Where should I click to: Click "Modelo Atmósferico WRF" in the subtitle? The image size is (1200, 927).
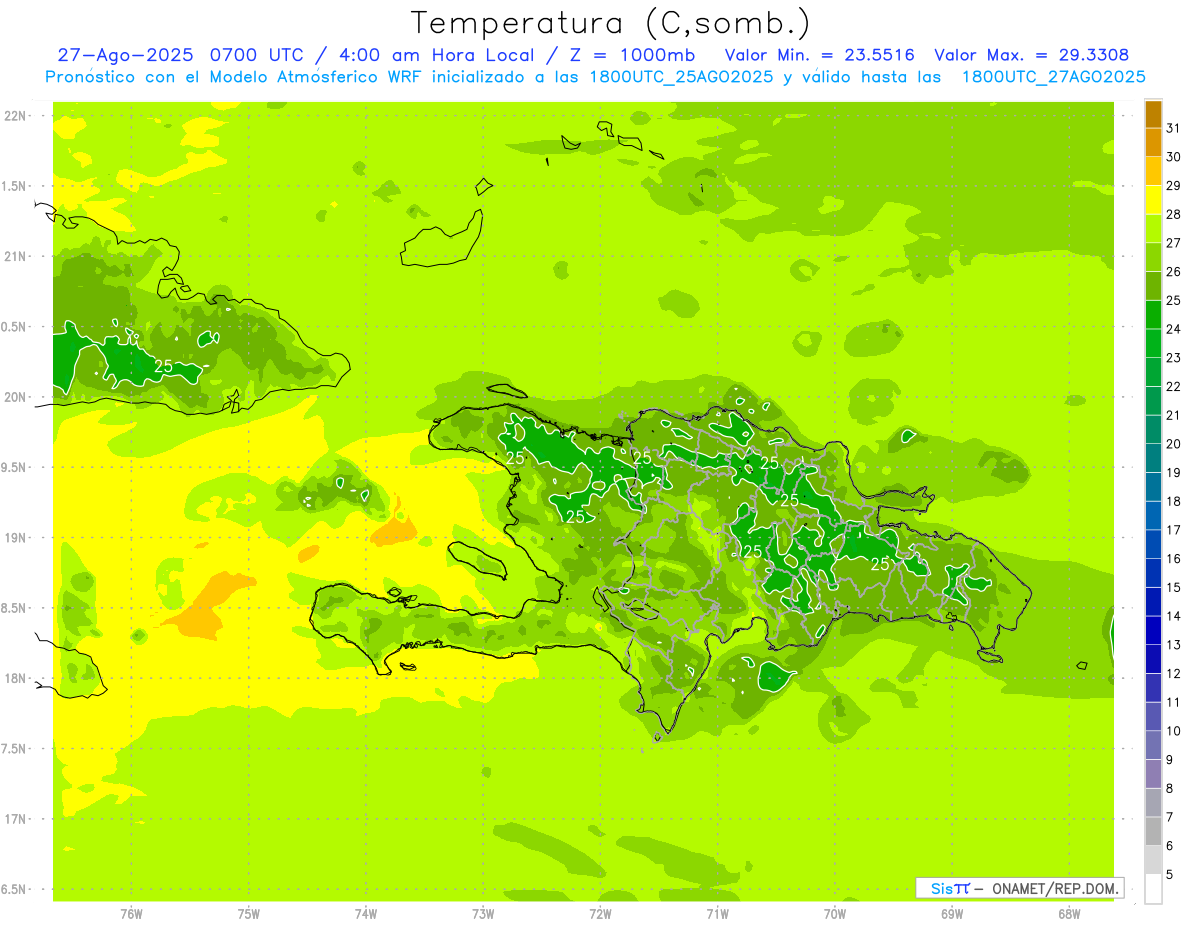coord(302,77)
